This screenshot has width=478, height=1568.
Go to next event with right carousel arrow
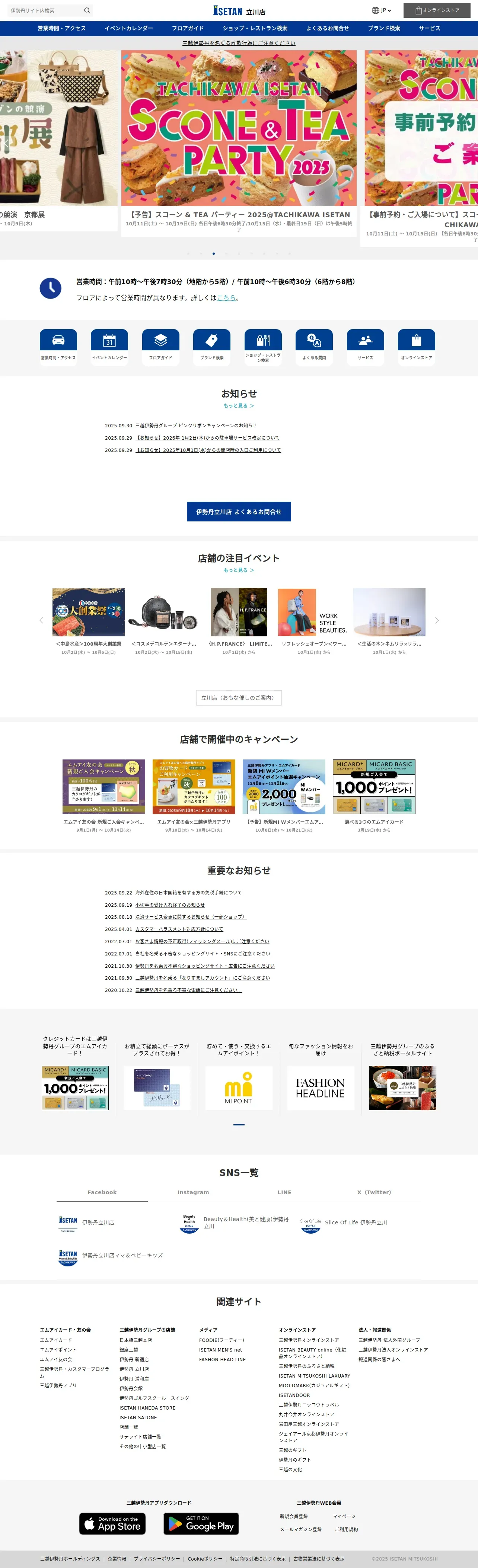437,620
